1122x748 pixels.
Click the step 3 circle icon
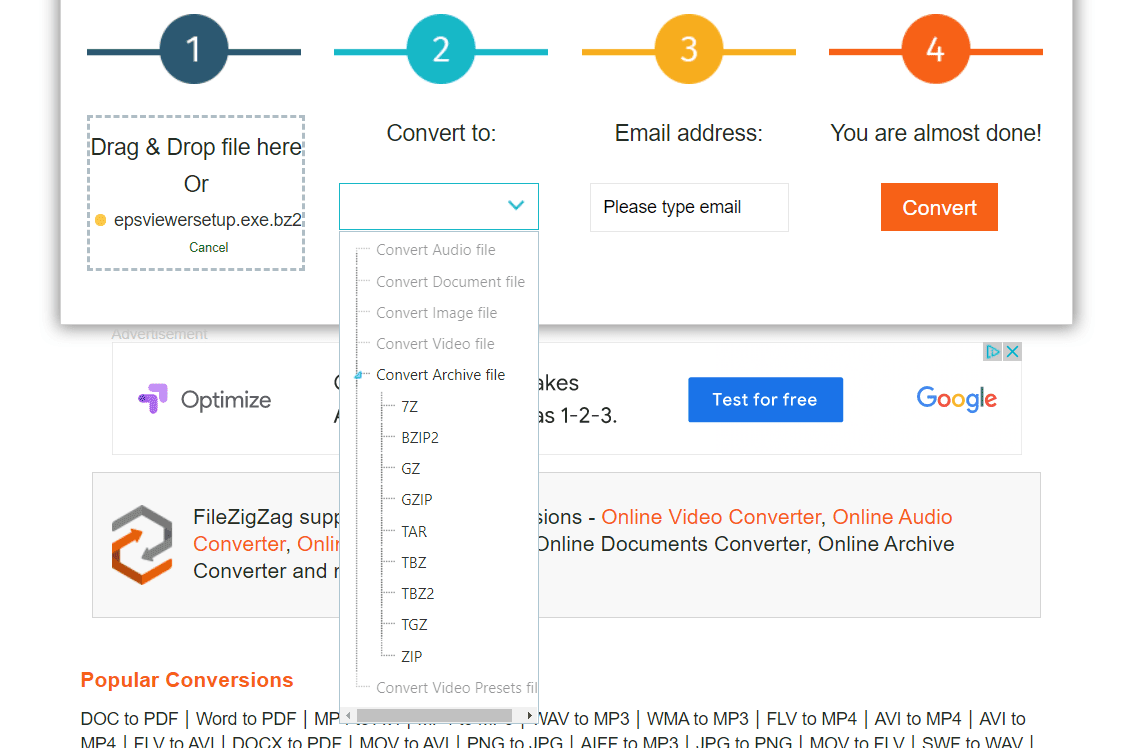click(x=688, y=49)
